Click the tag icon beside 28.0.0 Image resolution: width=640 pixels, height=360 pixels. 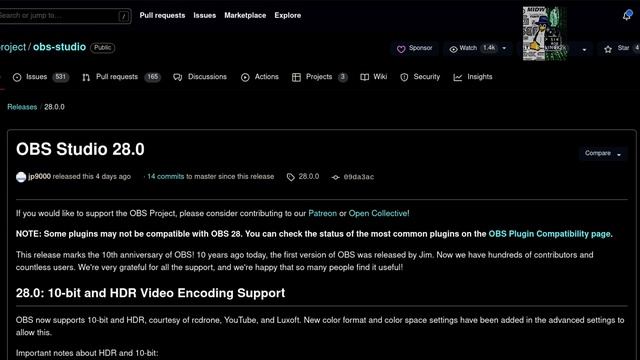coord(291,177)
